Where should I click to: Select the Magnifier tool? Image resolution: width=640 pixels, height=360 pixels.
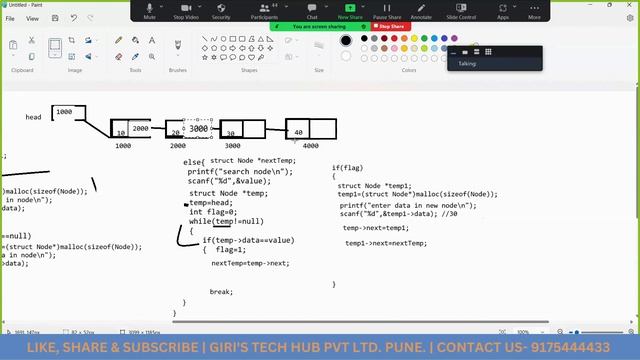152,57
